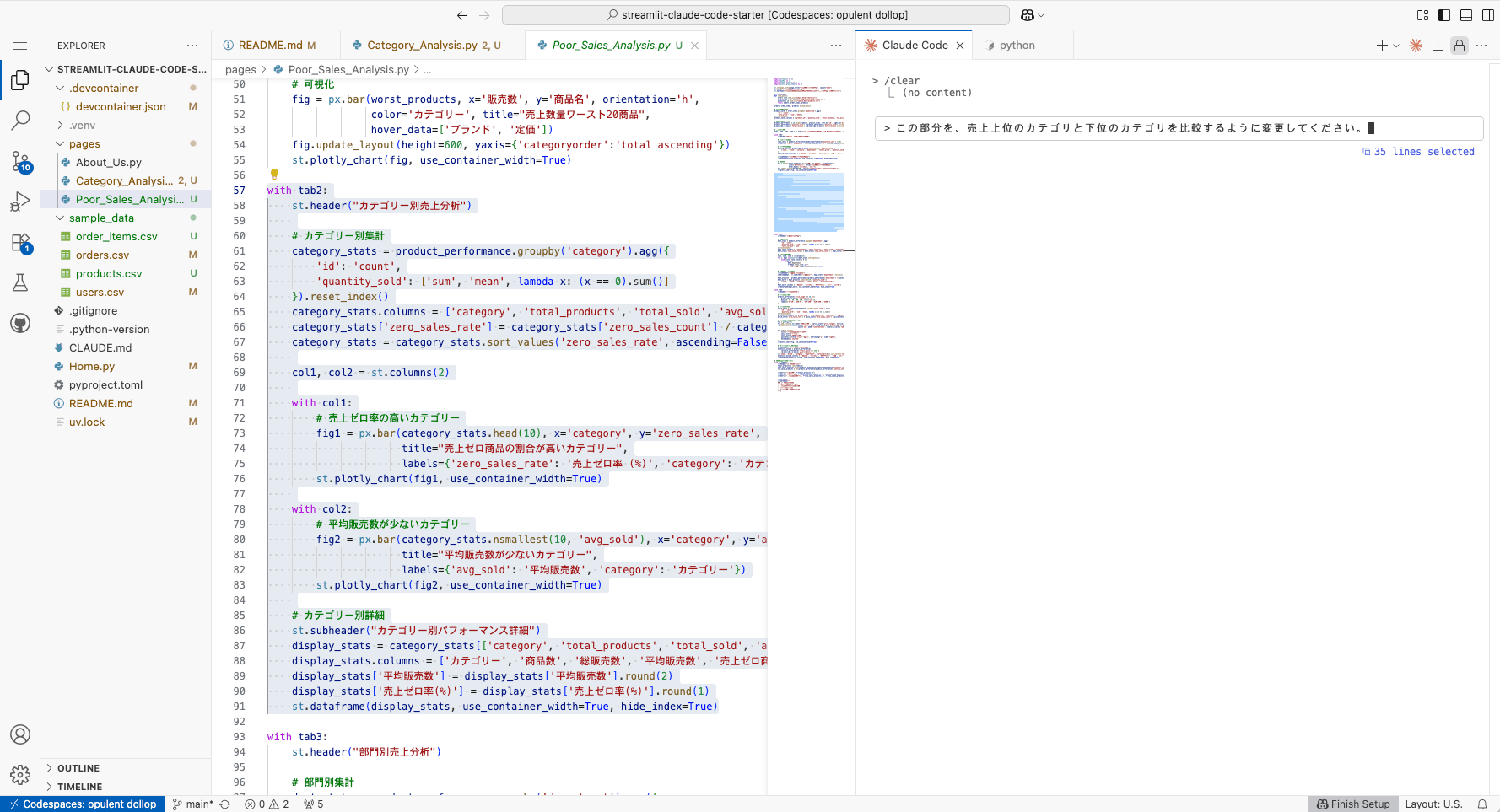The height and width of the screenshot is (812, 1500).
Task: Toggle the primary side bar layout button
Action: pos(1444,15)
